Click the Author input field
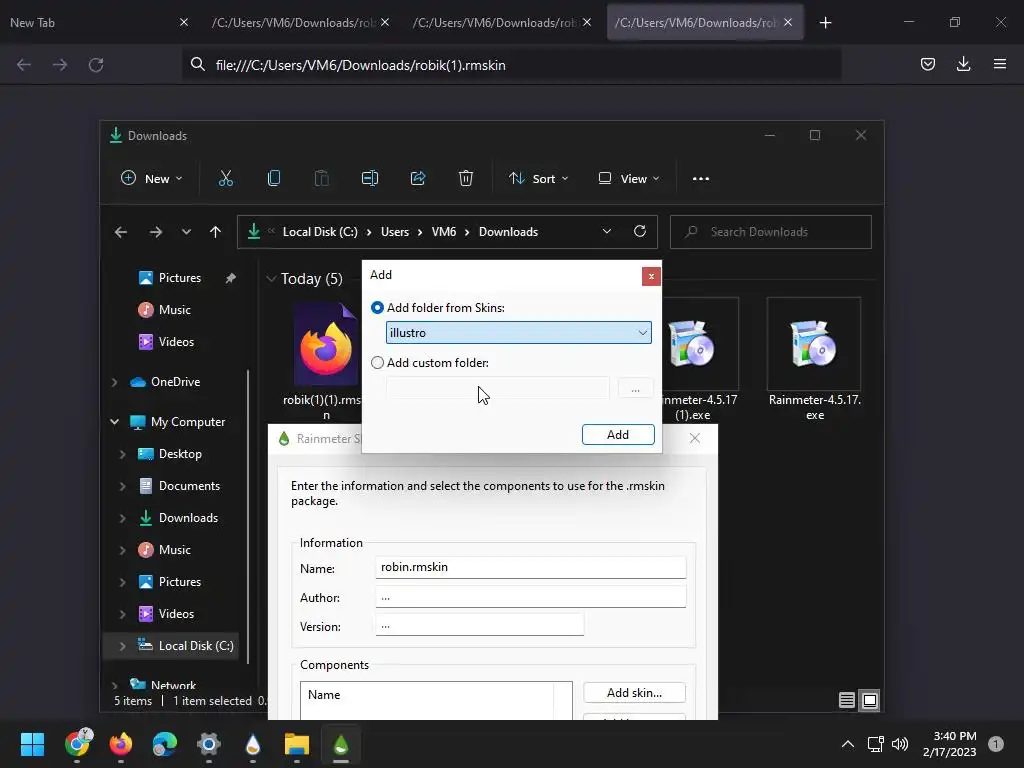Viewport: 1024px width, 768px height. coord(531,597)
